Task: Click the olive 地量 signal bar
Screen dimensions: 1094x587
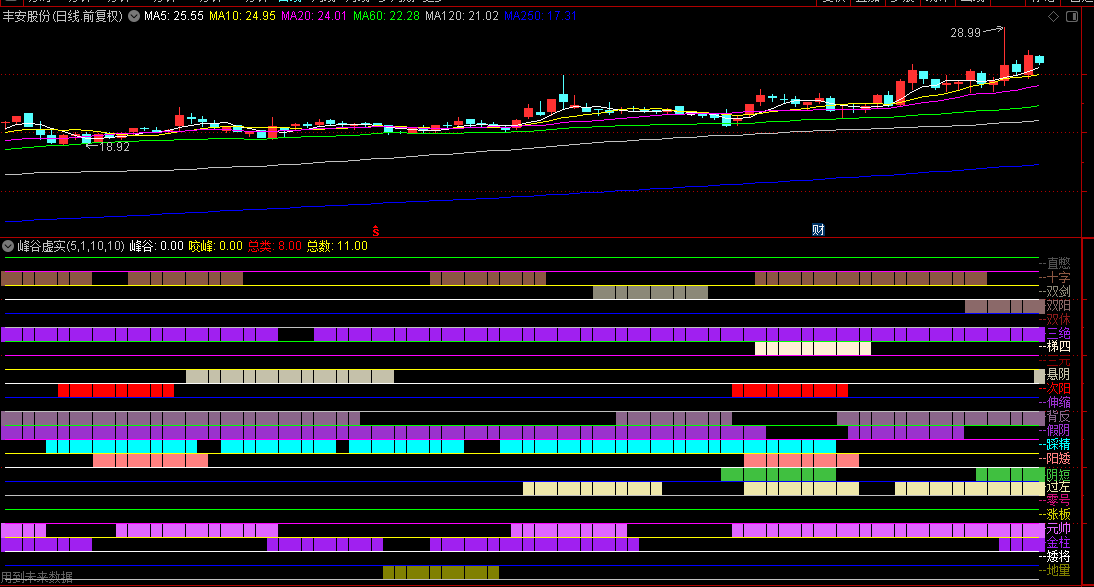Action: click(441, 572)
